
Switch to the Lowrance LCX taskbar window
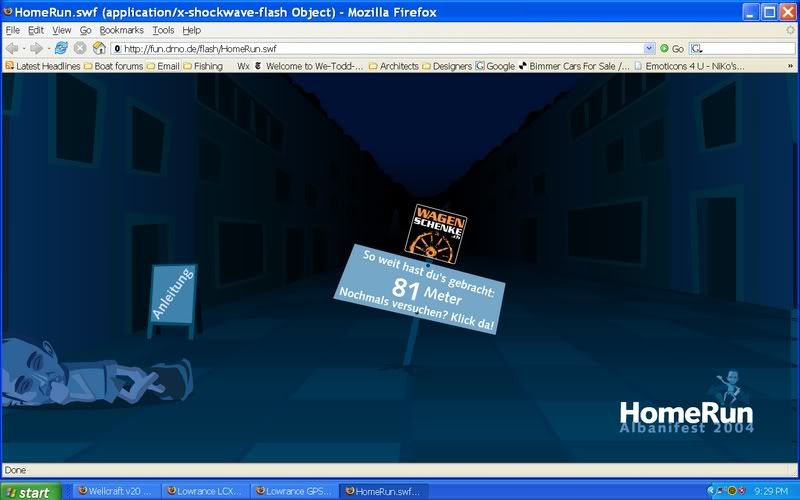click(x=206, y=491)
